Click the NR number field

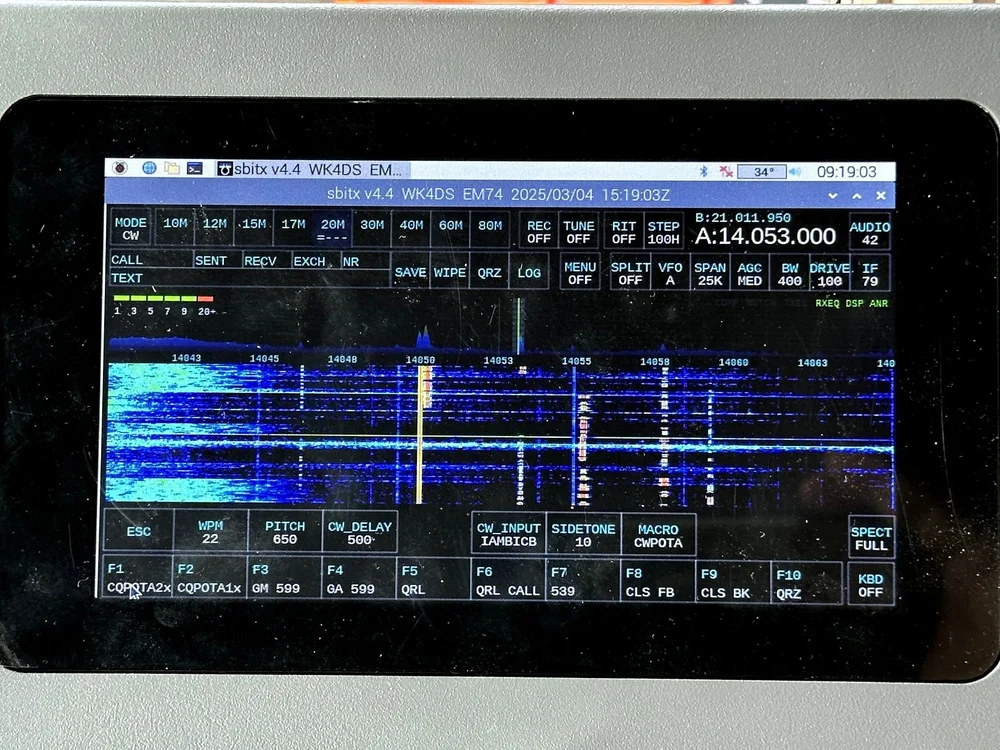click(x=365, y=261)
